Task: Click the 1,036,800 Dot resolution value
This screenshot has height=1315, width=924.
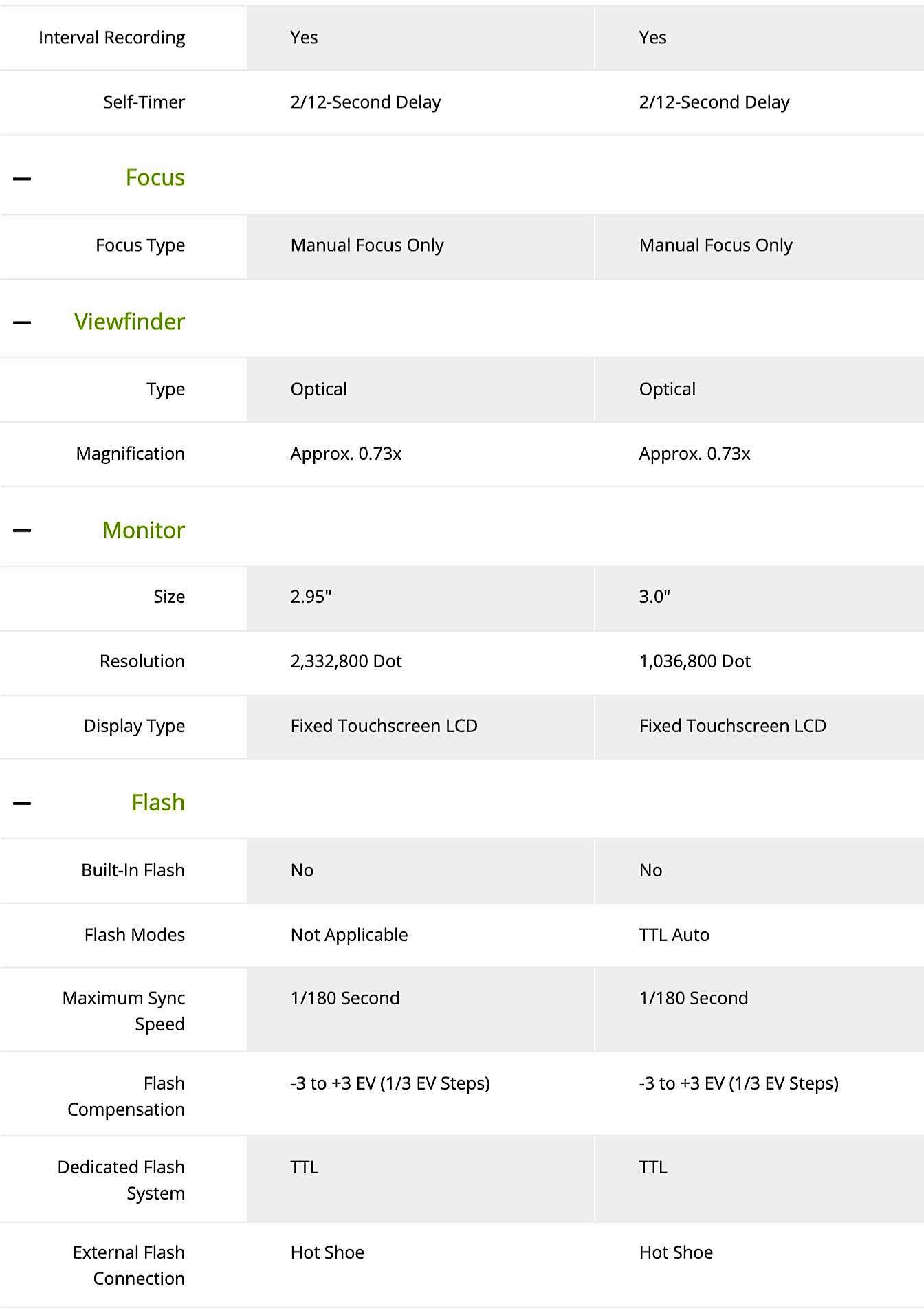Action: 695,661
